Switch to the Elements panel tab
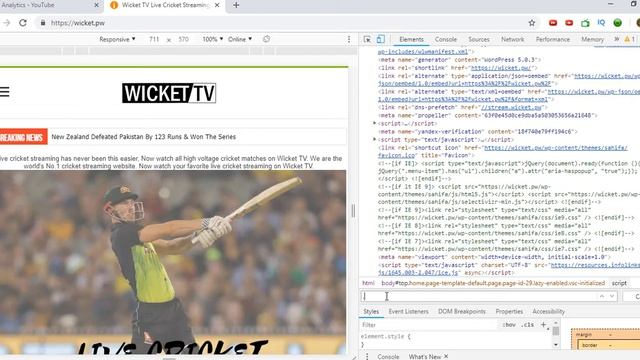Viewport: 640px width, 360px height. tap(411, 40)
